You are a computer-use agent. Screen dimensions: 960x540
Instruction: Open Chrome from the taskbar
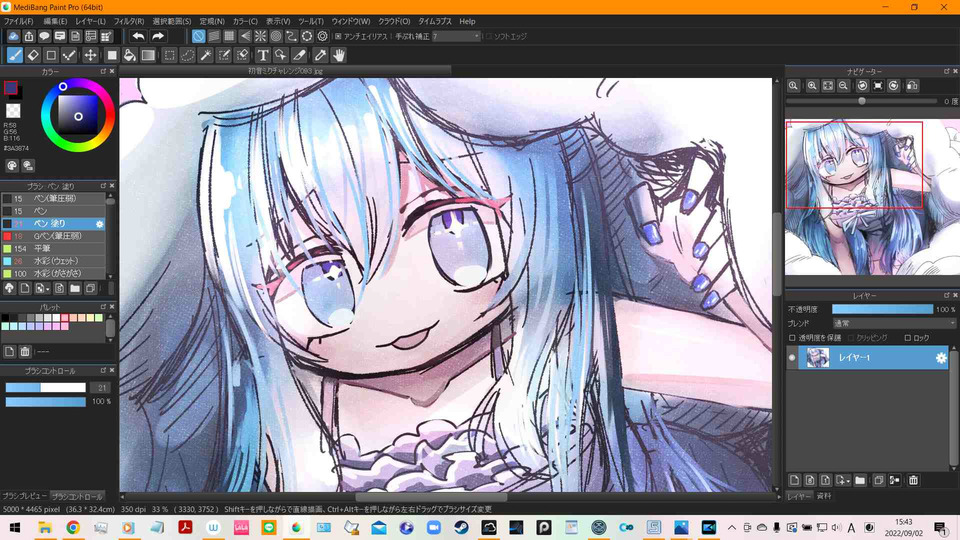click(73, 527)
